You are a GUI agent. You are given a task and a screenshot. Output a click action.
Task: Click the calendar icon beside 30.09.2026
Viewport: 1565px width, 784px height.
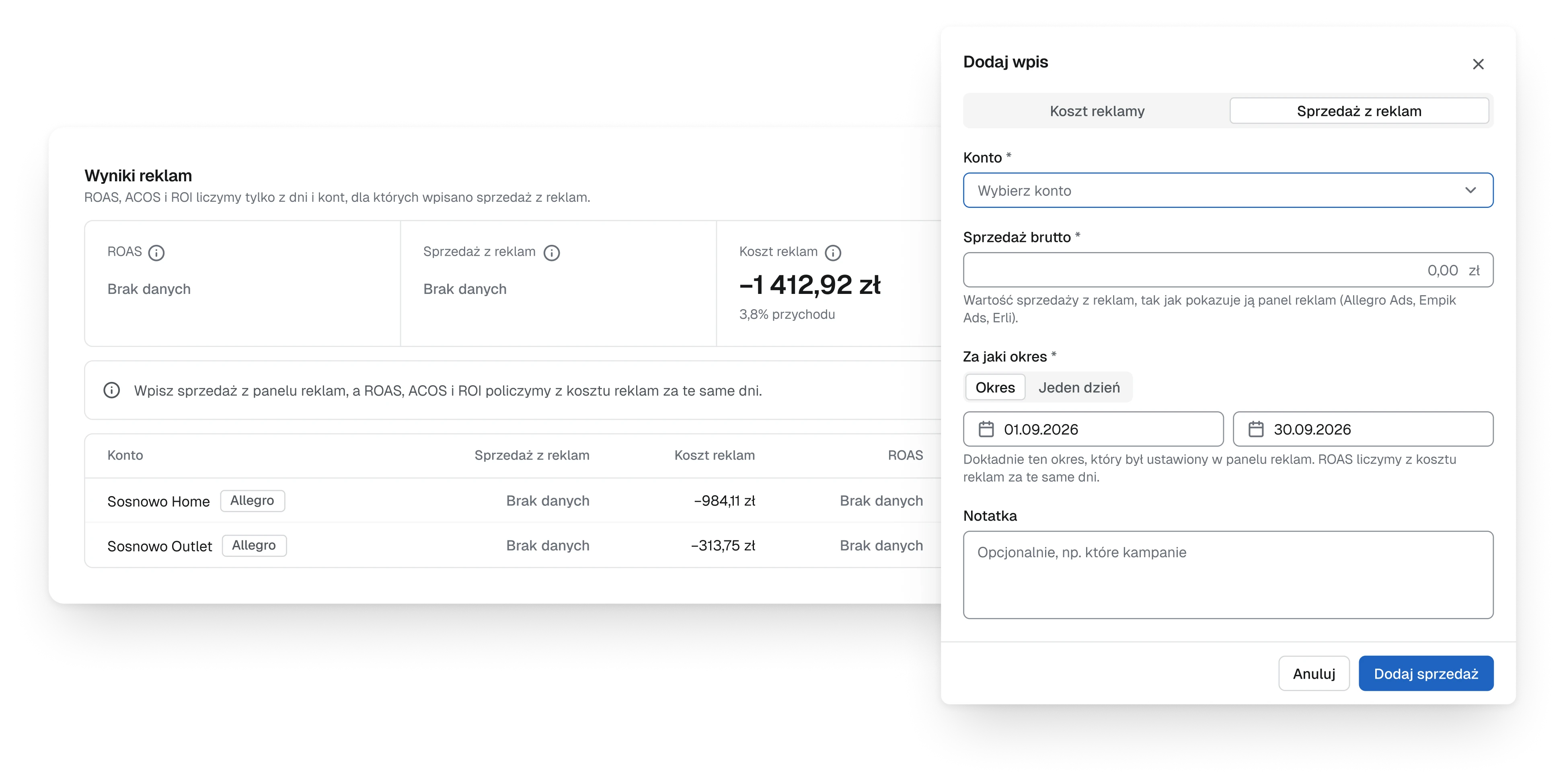(1256, 429)
